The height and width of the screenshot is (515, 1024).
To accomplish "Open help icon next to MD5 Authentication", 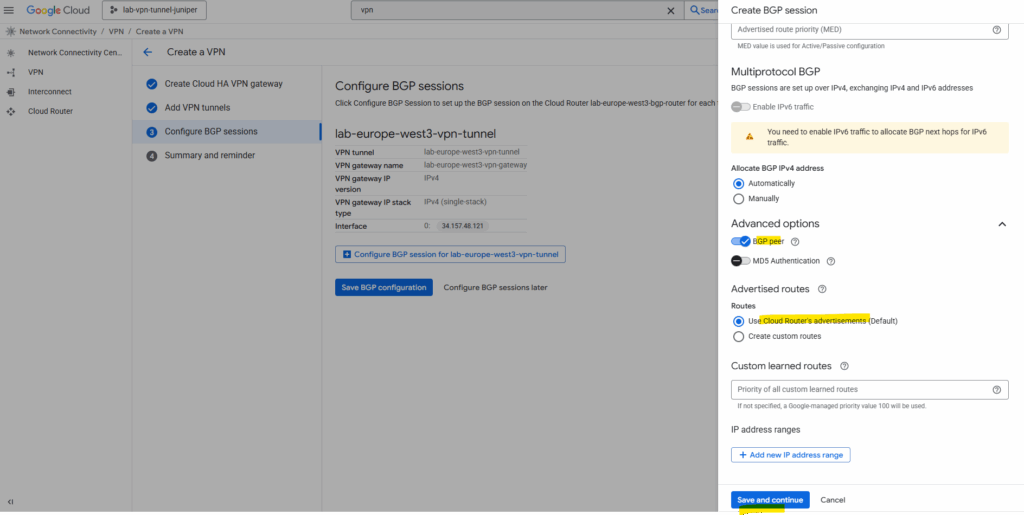I will click(x=831, y=262).
